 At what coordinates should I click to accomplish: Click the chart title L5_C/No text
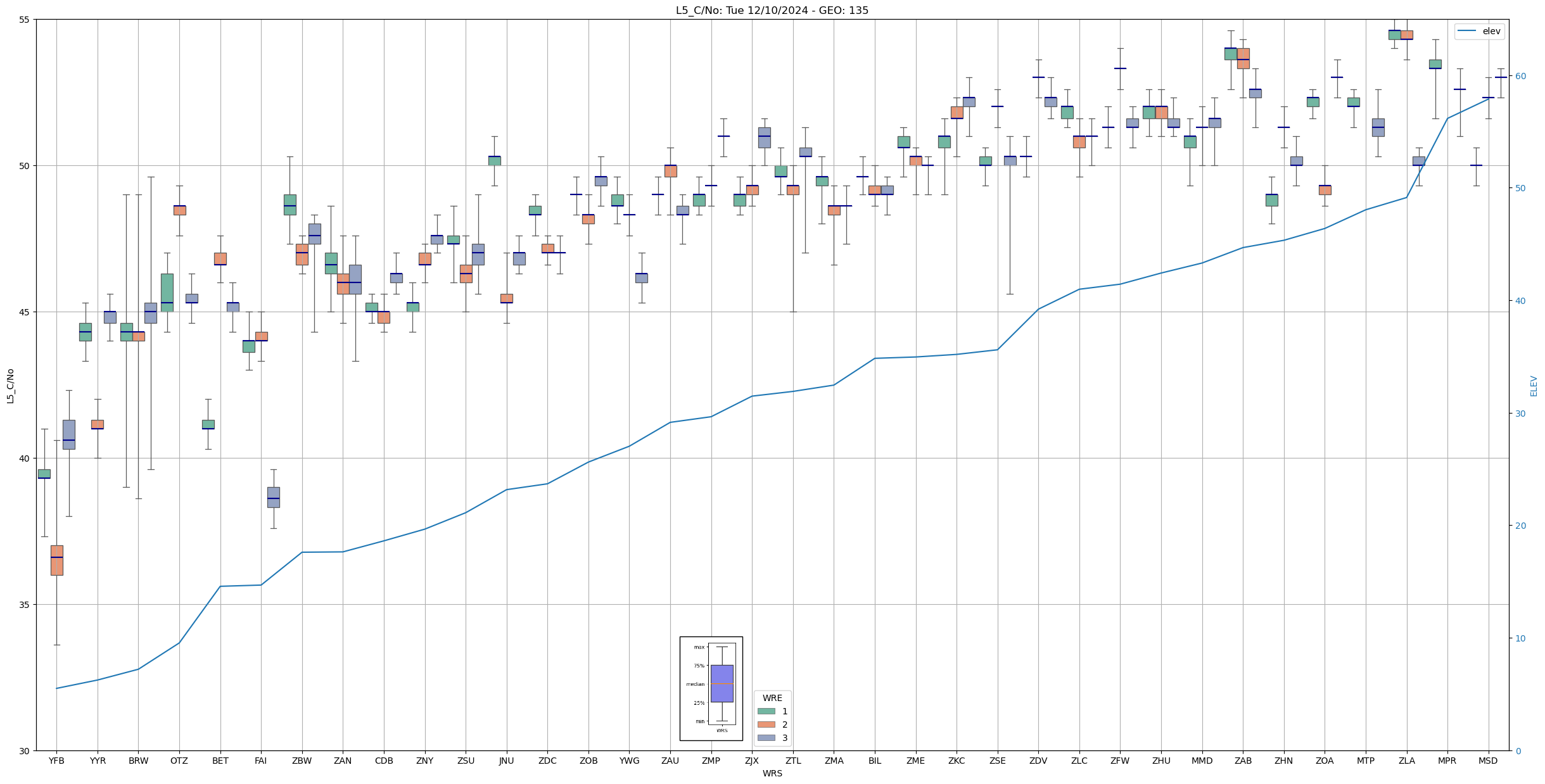click(772, 10)
